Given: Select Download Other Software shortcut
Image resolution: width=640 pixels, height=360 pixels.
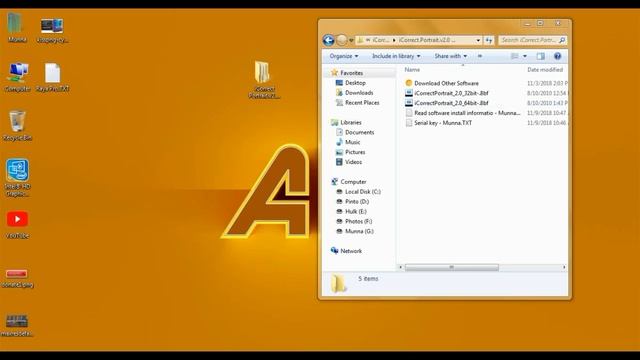Looking at the screenshot, I should coord(446,83).
